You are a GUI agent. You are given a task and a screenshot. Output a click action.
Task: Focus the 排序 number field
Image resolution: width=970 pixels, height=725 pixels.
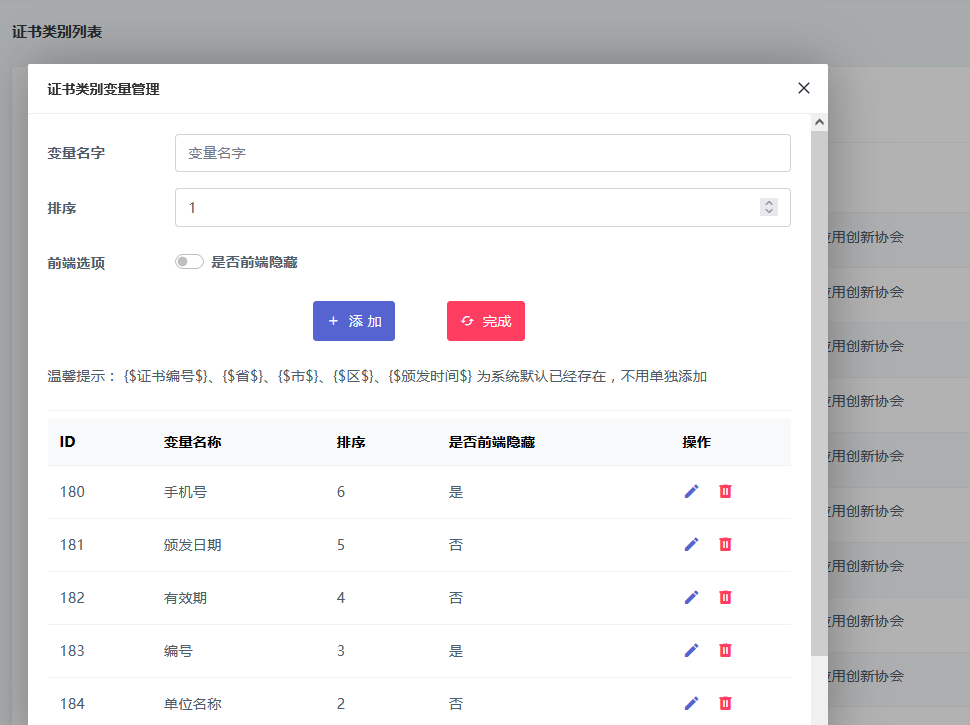point(483,207)
